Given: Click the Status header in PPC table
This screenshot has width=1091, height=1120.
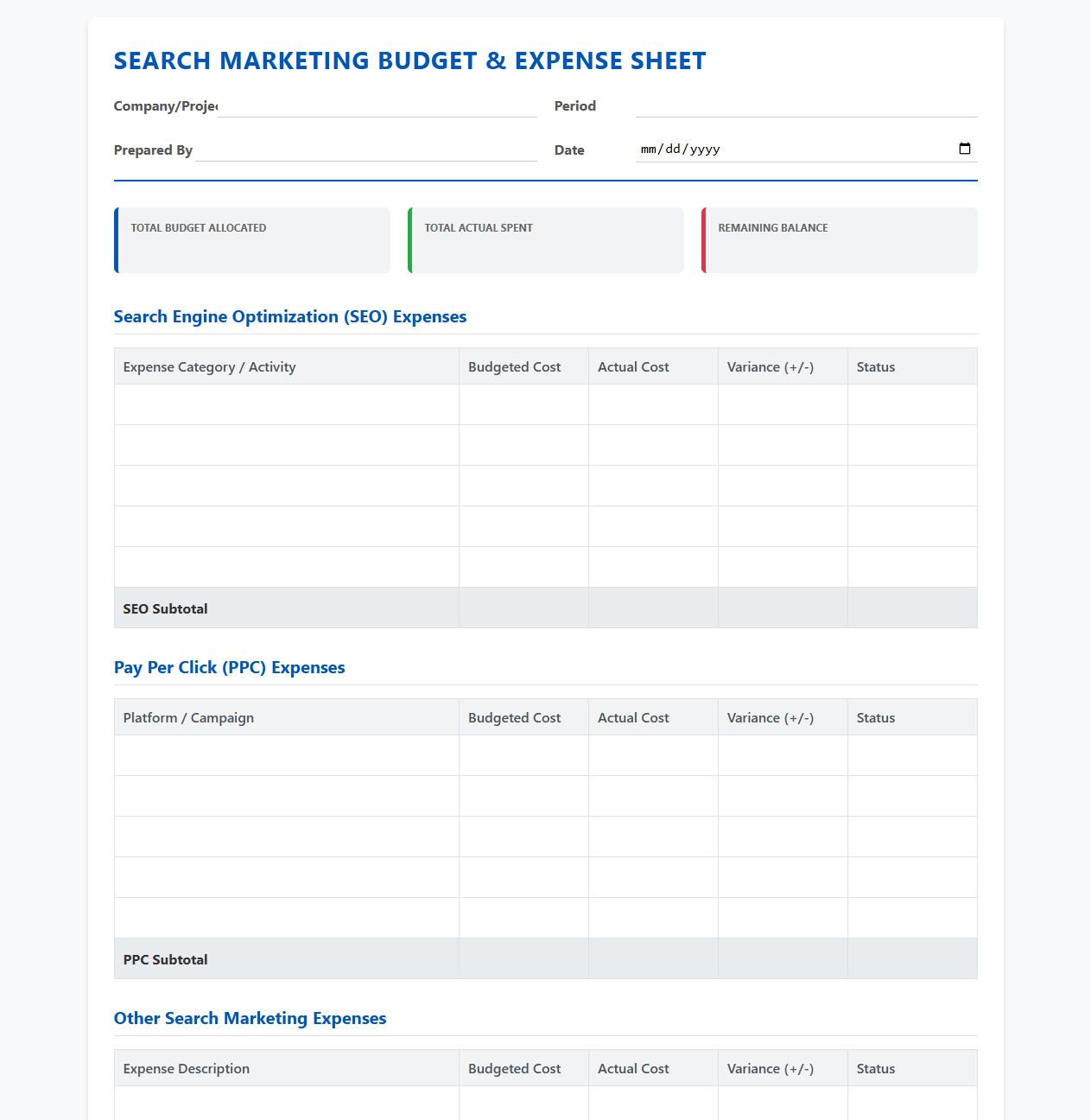Looking at the screenshot, I should click(x=912, y=717).
